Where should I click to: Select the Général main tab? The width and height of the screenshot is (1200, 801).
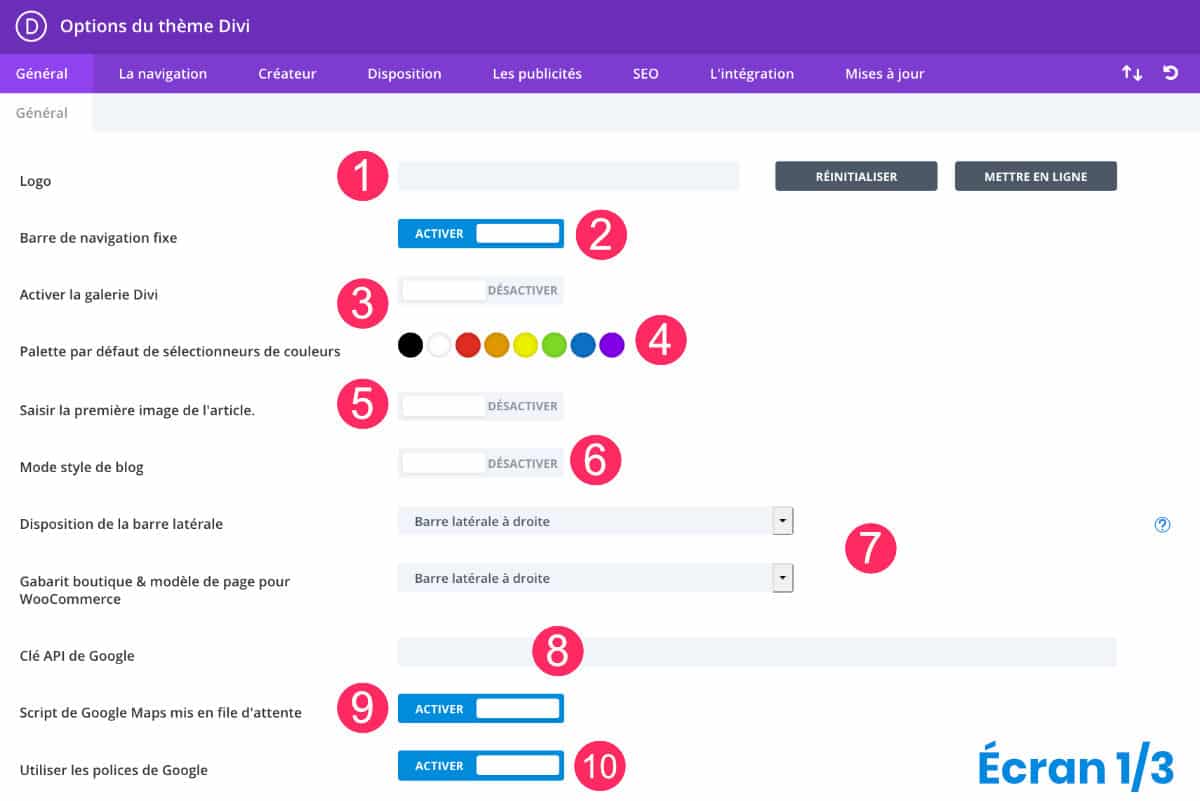pos(46,73)
